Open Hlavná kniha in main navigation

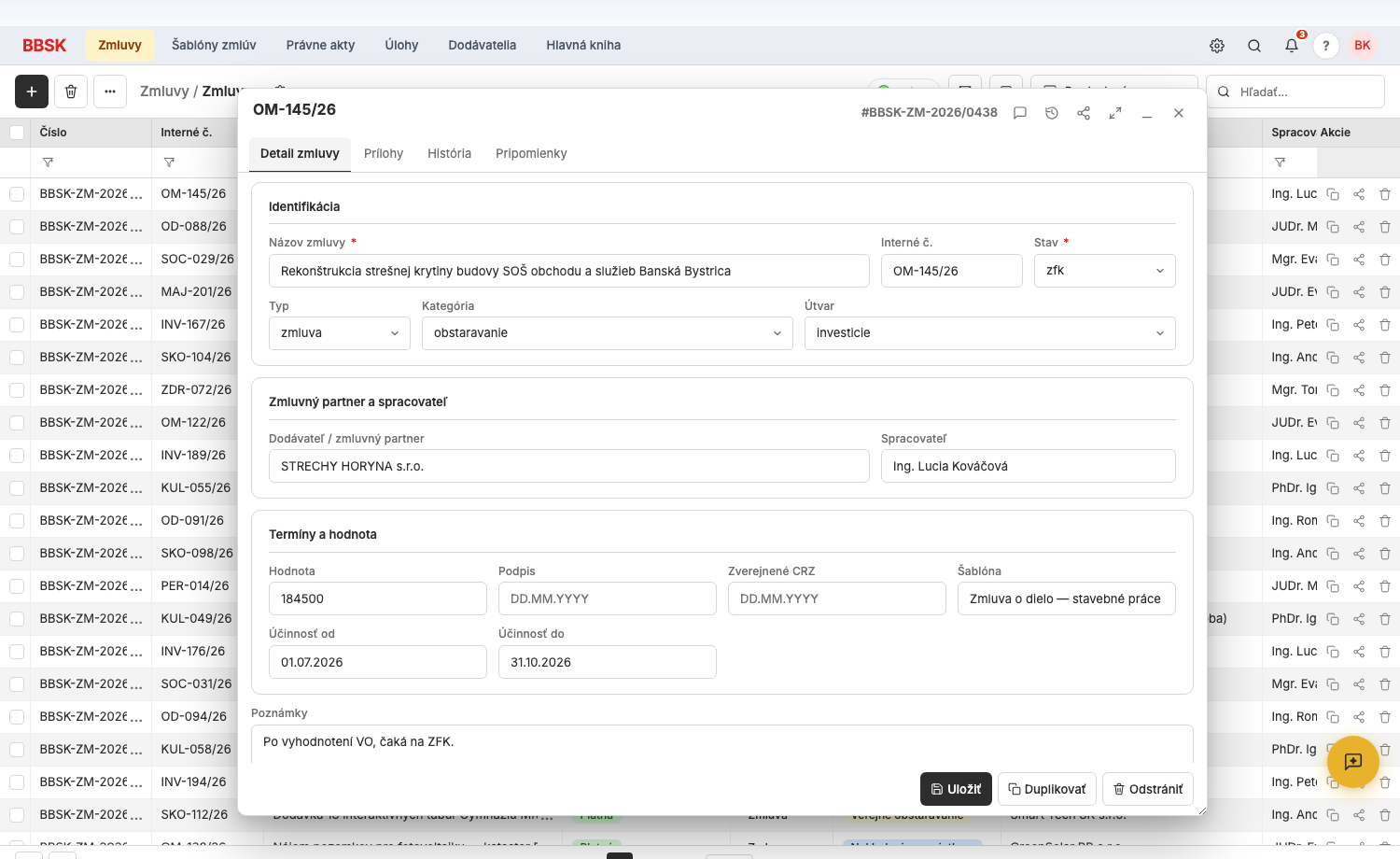point(583,46)
